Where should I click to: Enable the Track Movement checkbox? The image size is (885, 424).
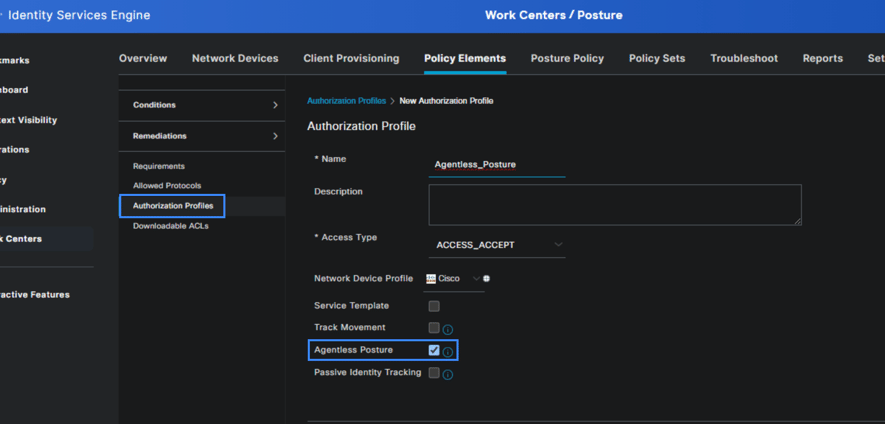[x=434, y=328]
